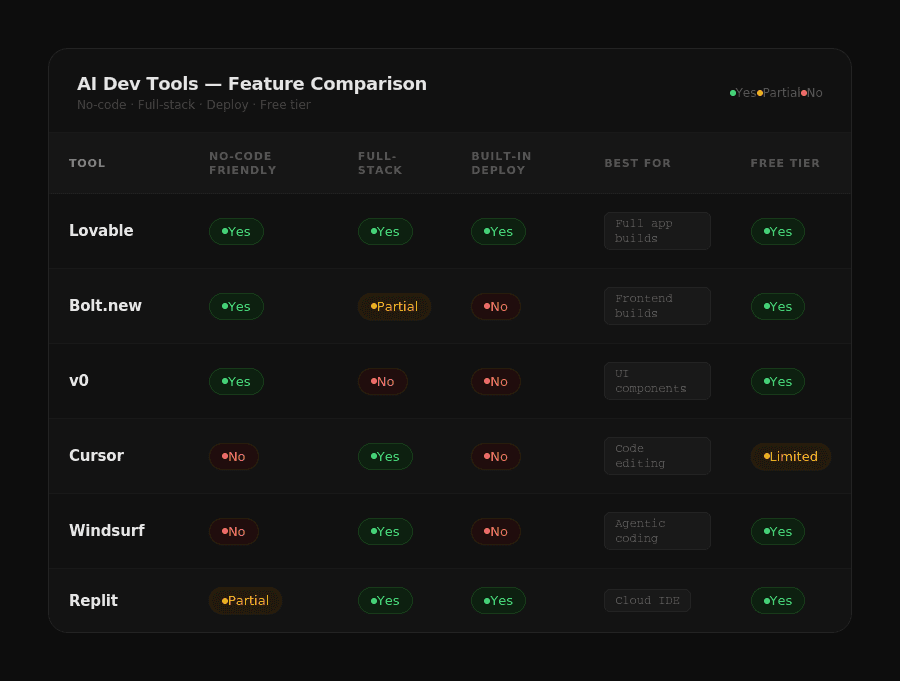Click the FREE TIER column header
The width and height of the screenshot is (900, 681).
pos(785,163)
